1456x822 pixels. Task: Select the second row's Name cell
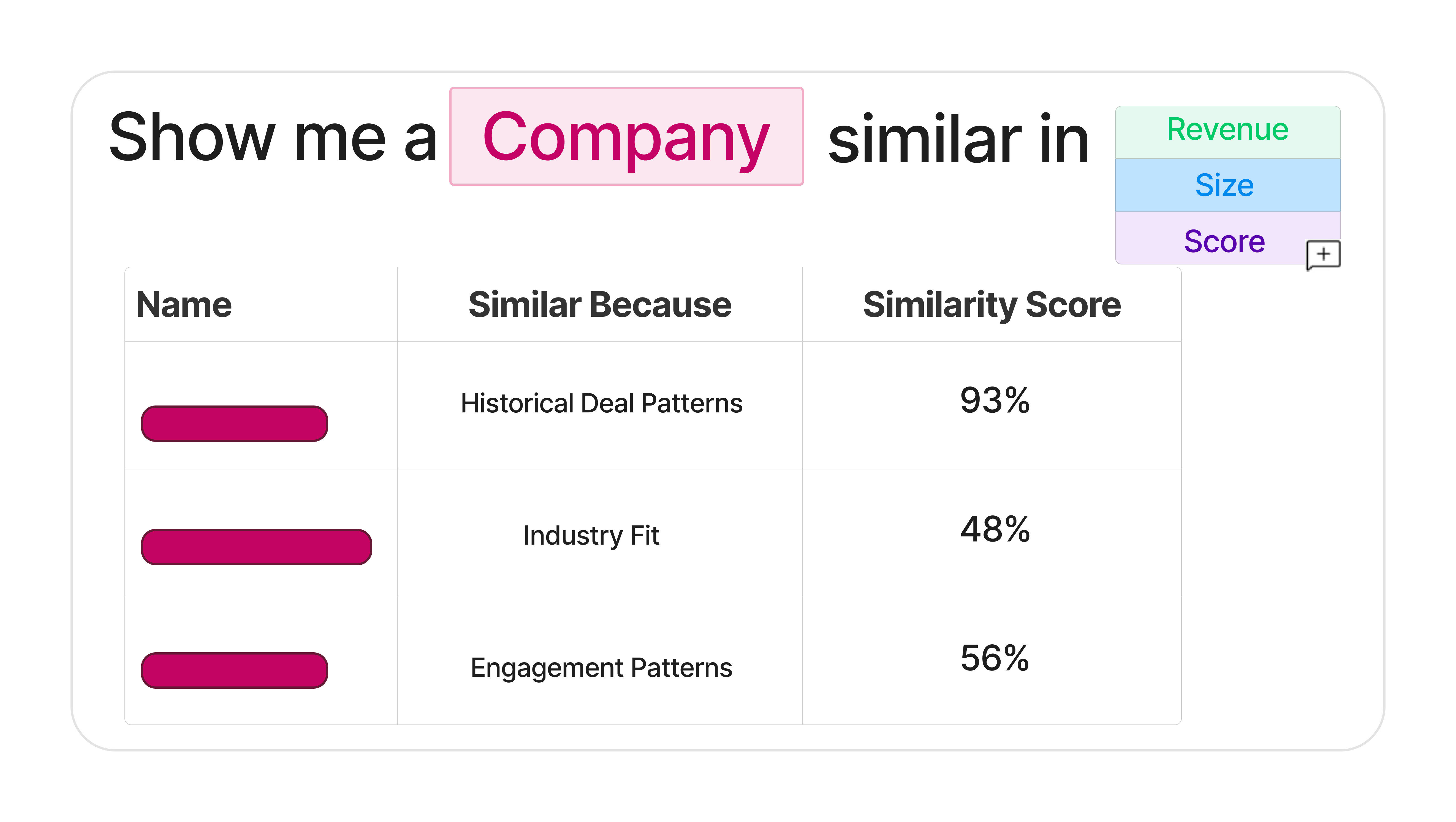pyautogui.click(x=261, y=533)
